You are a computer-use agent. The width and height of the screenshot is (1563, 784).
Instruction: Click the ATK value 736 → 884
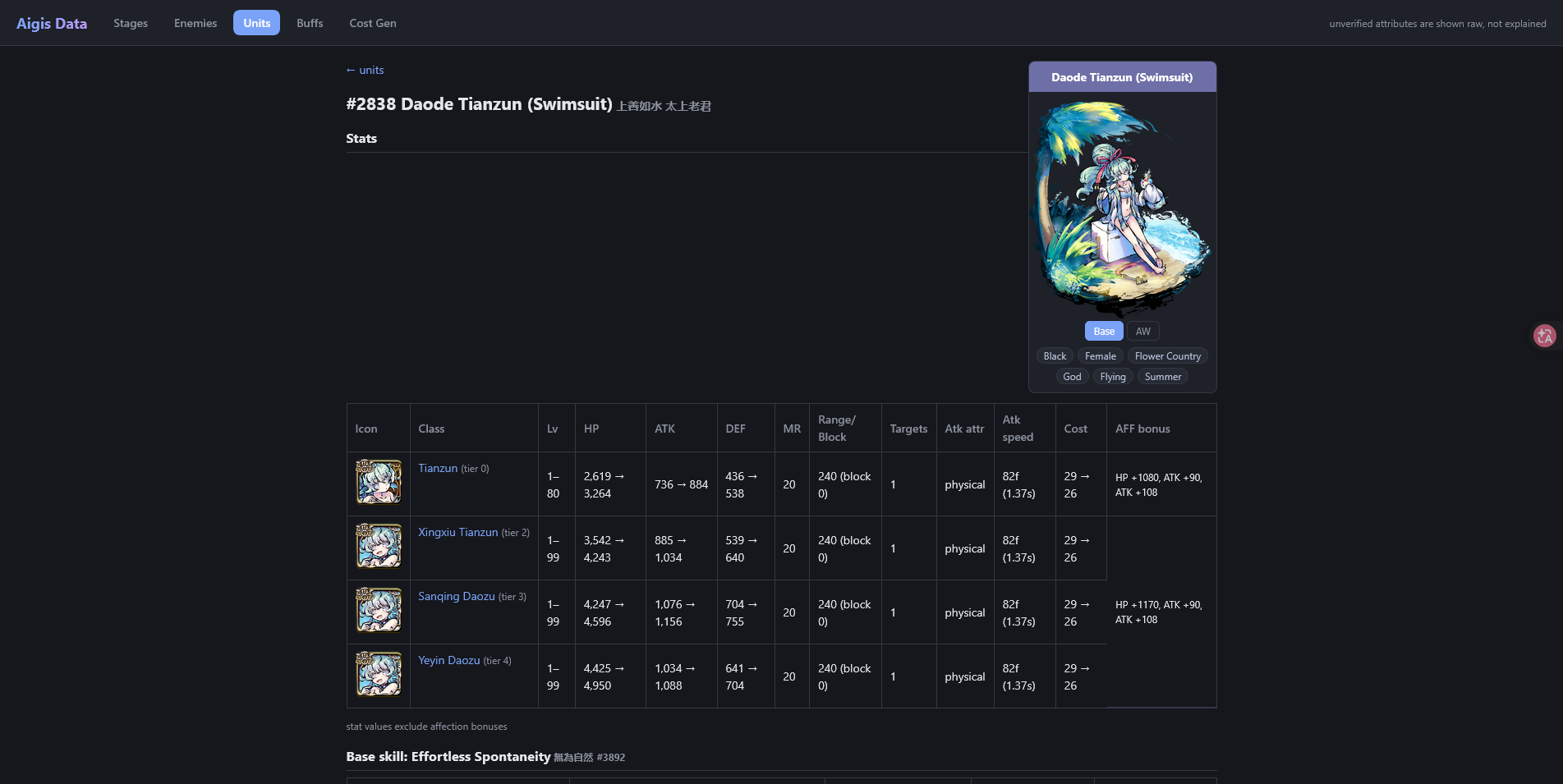[x=681, y=484]
